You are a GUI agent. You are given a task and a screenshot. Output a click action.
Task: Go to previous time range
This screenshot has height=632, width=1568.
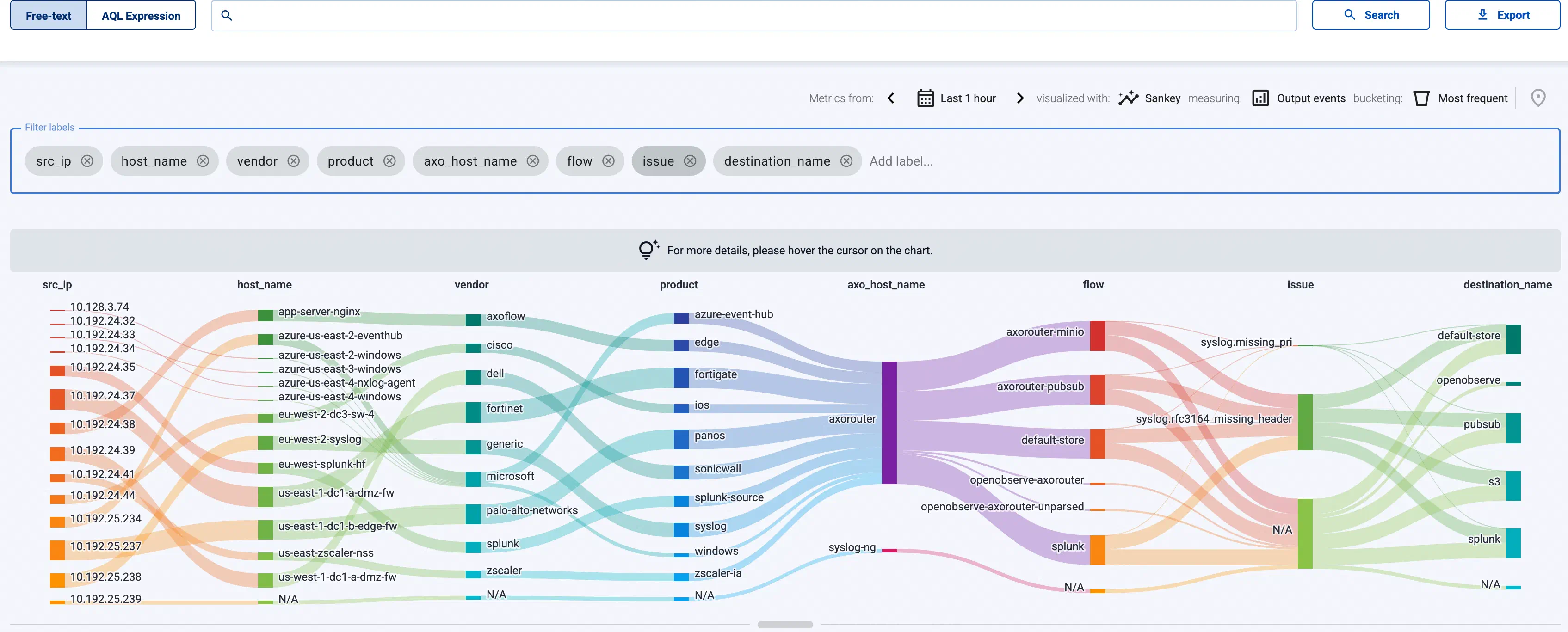tap(890, 98)
